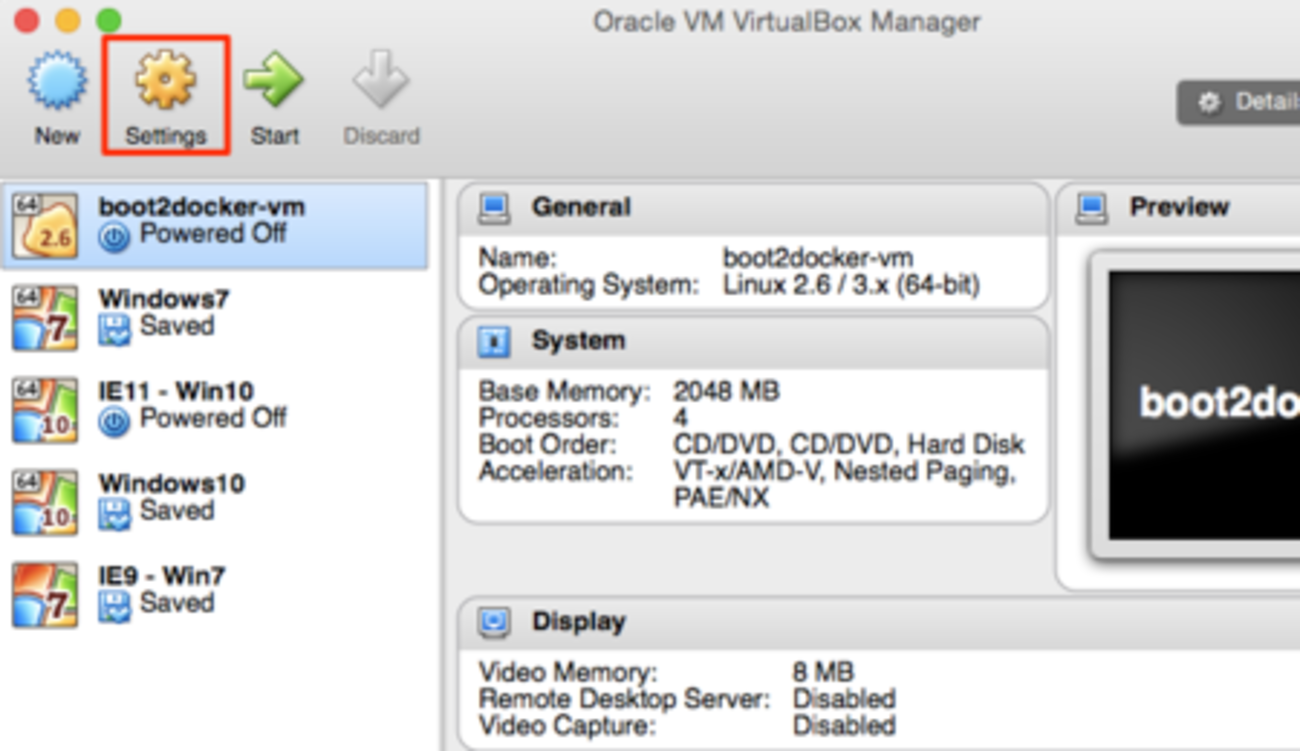Image resolution: width=1300 pixels, height=751 pixels.
Task: Click the General section monitor icon
Action: point(493,208)
